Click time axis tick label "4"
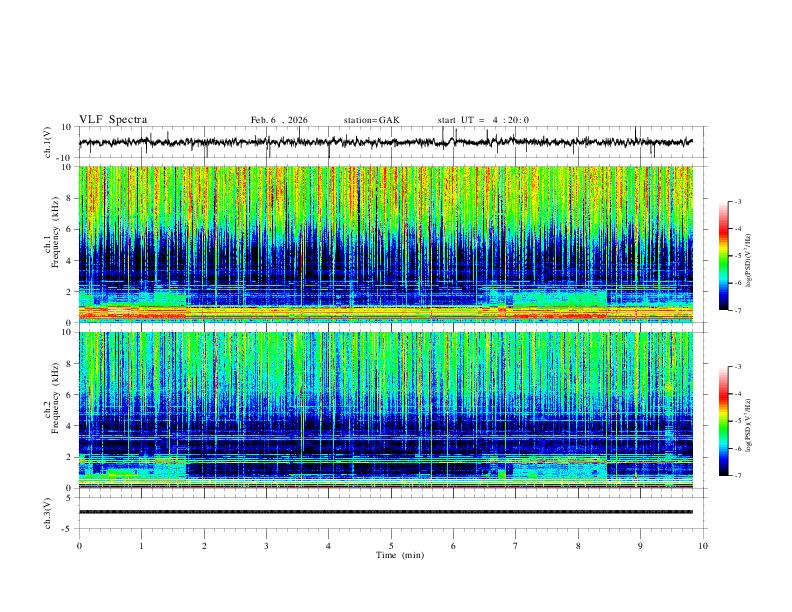Screen dimensions: 792x612 coord(328,546)
